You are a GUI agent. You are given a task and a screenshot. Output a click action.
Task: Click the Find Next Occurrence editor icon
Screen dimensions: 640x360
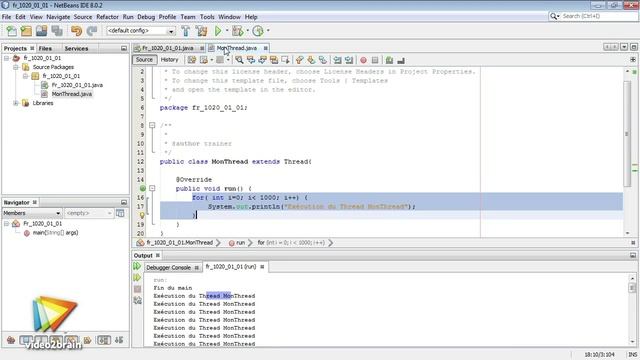pos(262,60)
